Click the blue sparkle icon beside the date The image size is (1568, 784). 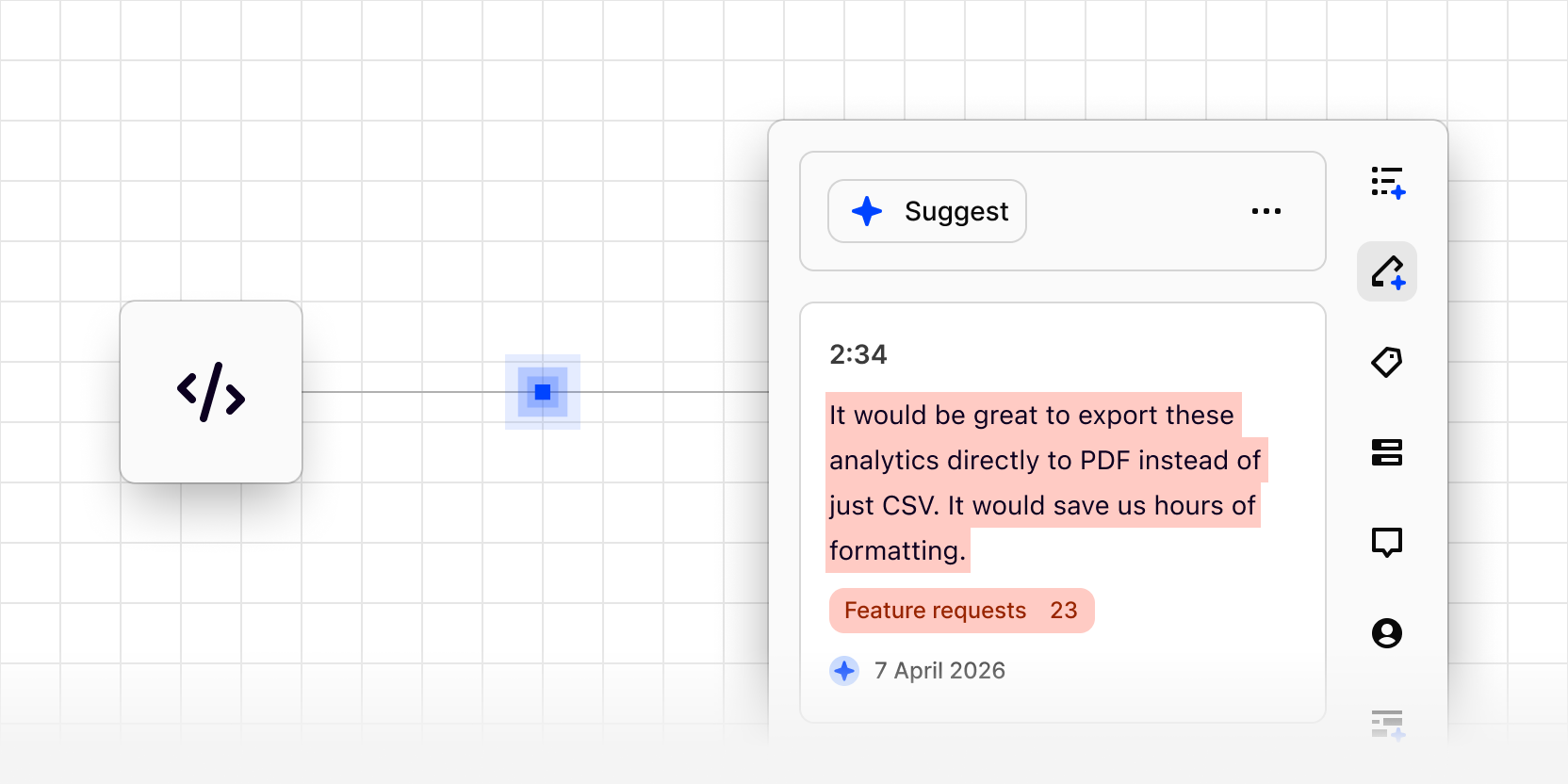click(844, 671)
